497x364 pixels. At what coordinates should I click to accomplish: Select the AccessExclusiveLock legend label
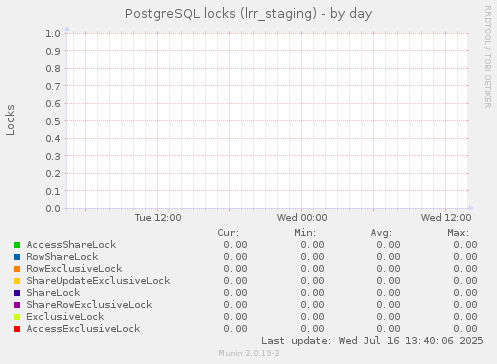[x=83, y=329]
